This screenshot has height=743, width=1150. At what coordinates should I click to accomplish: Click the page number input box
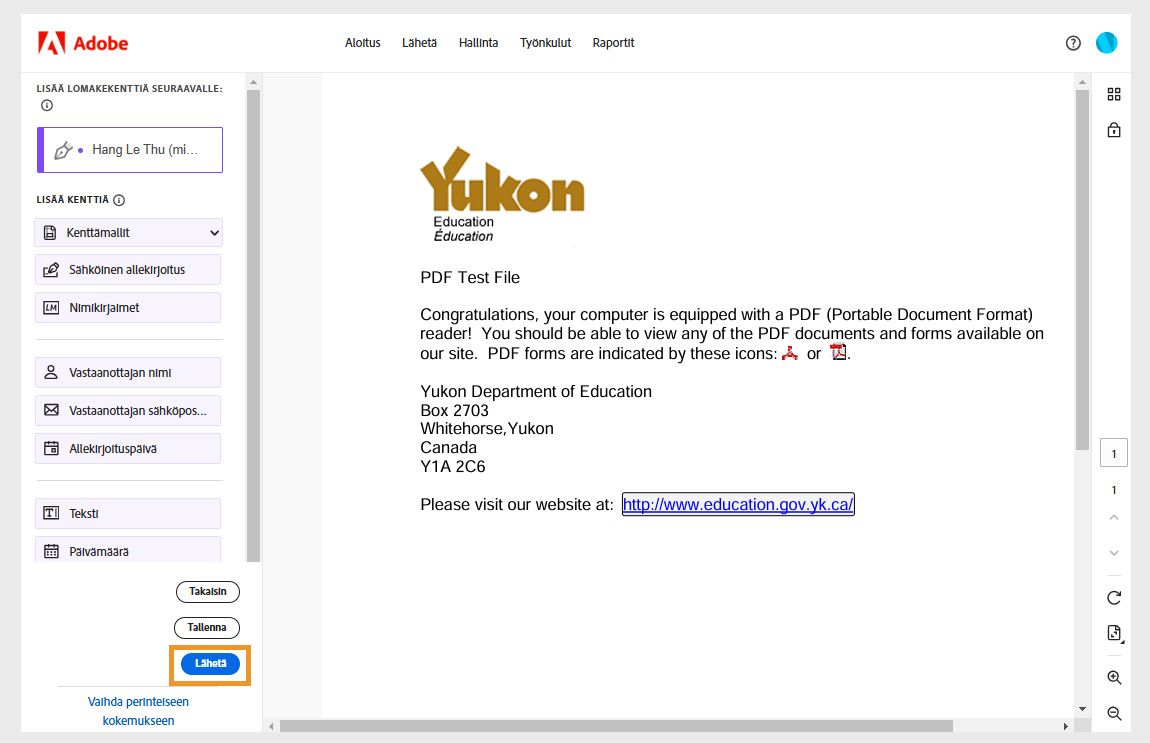(1113, 453)
